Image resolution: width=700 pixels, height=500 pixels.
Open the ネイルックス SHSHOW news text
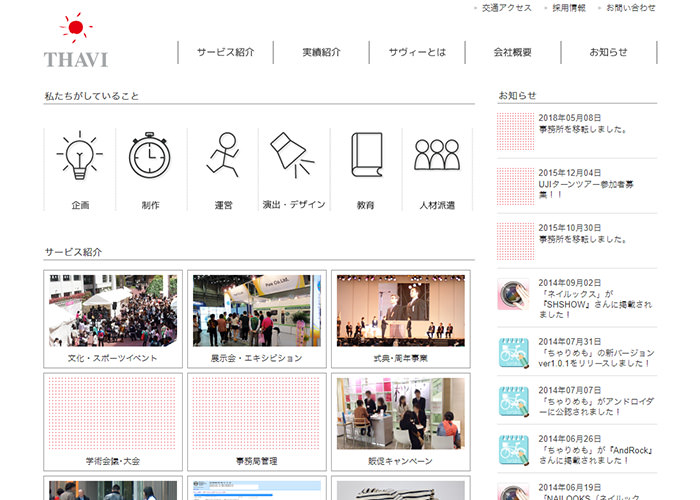pyautogui.click(x=595, y=299)
